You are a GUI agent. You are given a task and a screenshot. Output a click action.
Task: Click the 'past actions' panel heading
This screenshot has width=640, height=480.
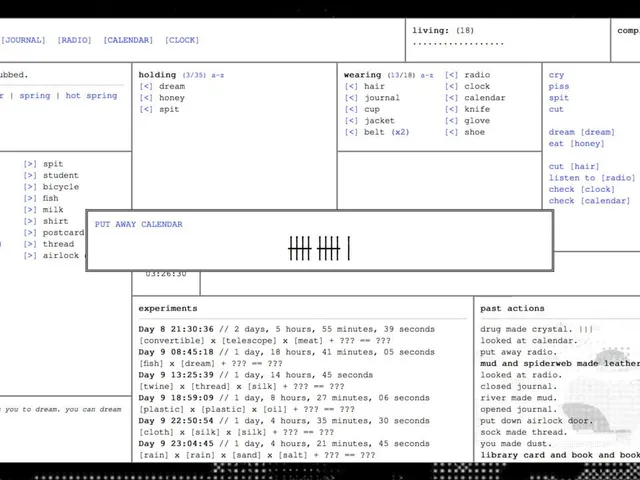pos(512,309)
